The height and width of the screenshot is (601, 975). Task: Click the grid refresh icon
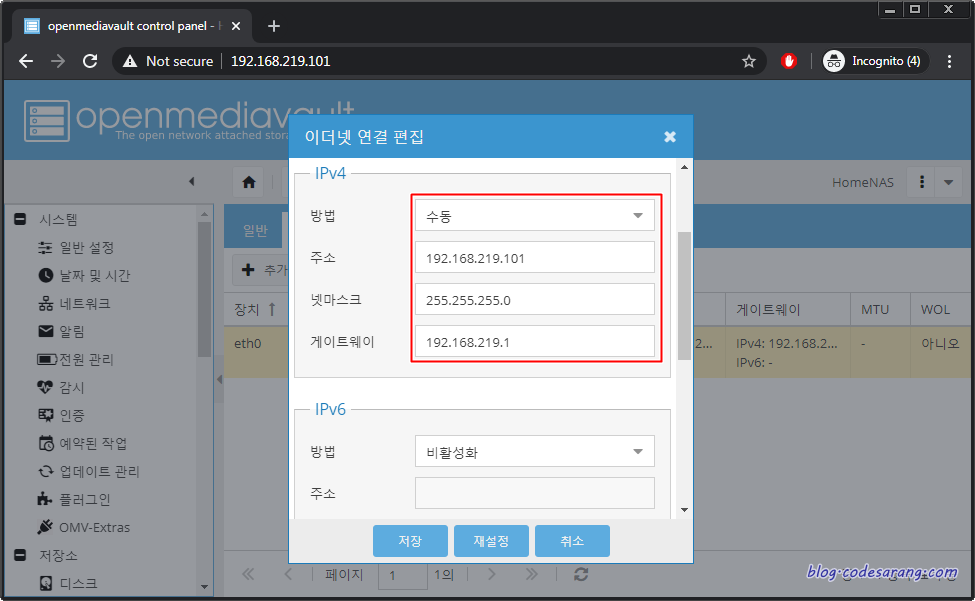pyautogui.click(x=581, y=574)
